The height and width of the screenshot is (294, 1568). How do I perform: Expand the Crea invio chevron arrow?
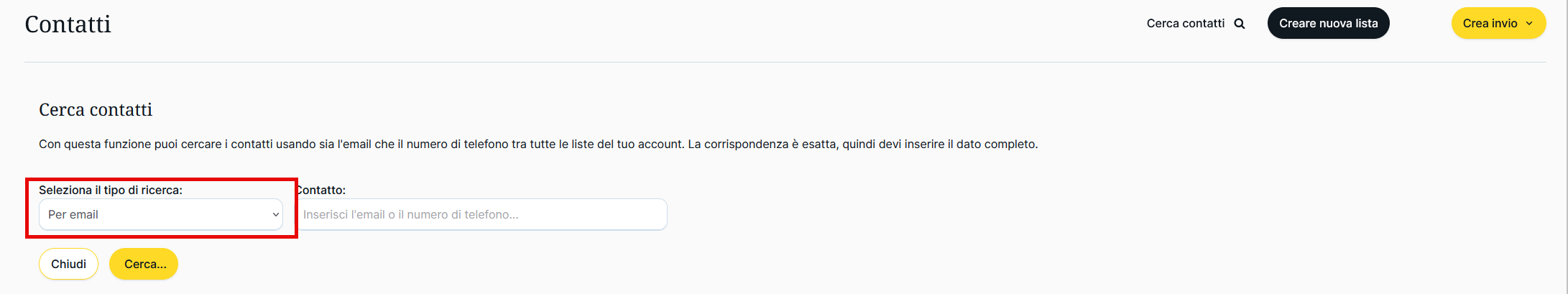click(1529, 24)
